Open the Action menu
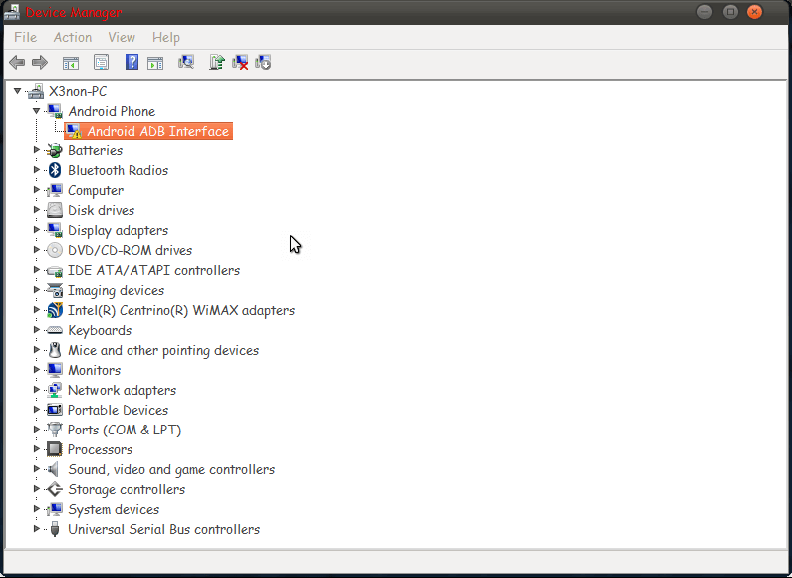 (73, 37)
